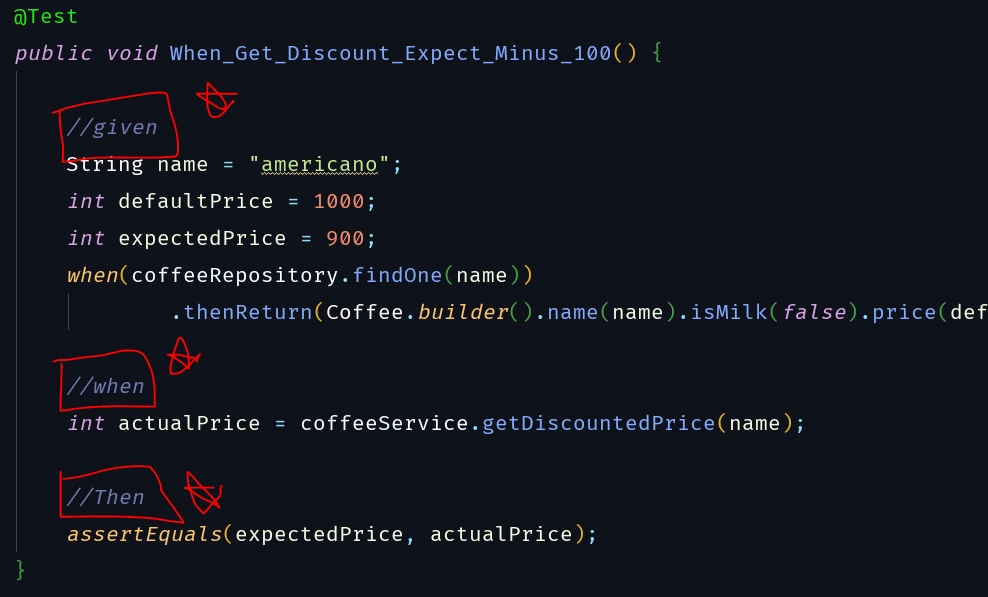Click the false keyword argument
The image size is (988, 597).
[814, 313]
